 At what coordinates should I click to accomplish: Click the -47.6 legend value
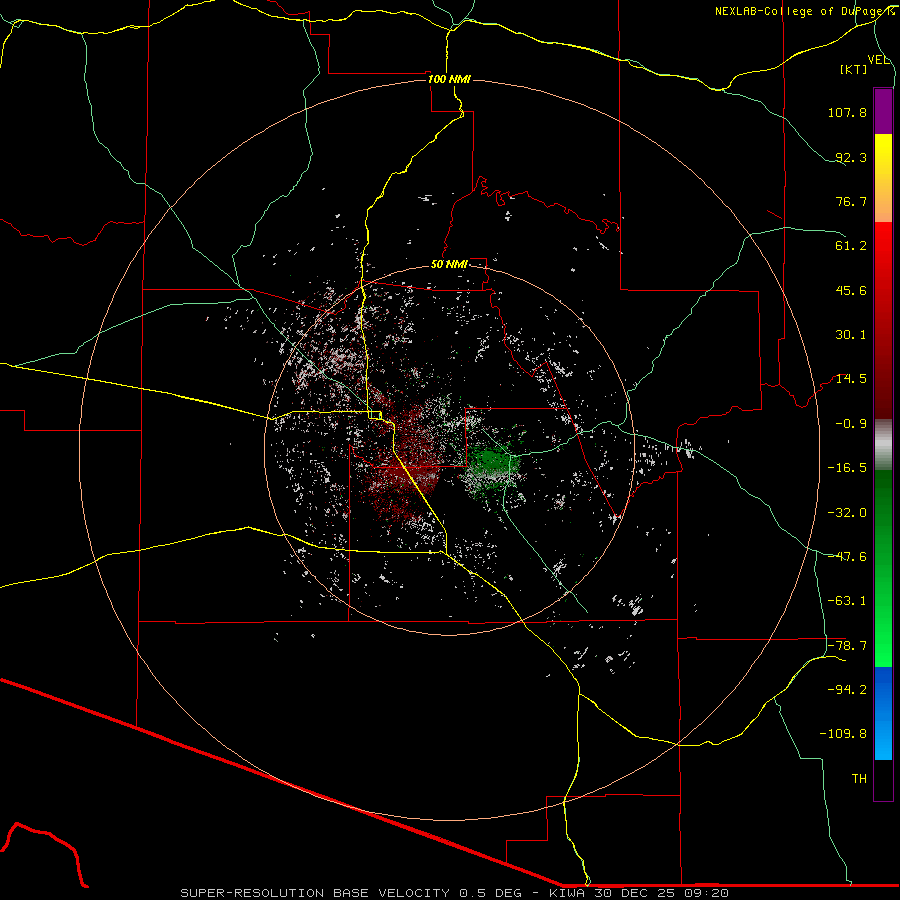847,556
